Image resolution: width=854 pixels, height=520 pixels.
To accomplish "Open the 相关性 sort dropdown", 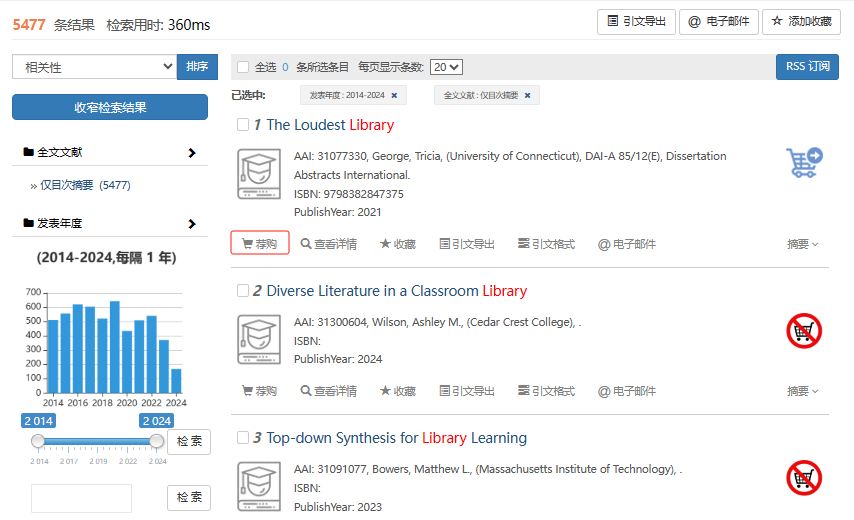I will pos(94,67).
